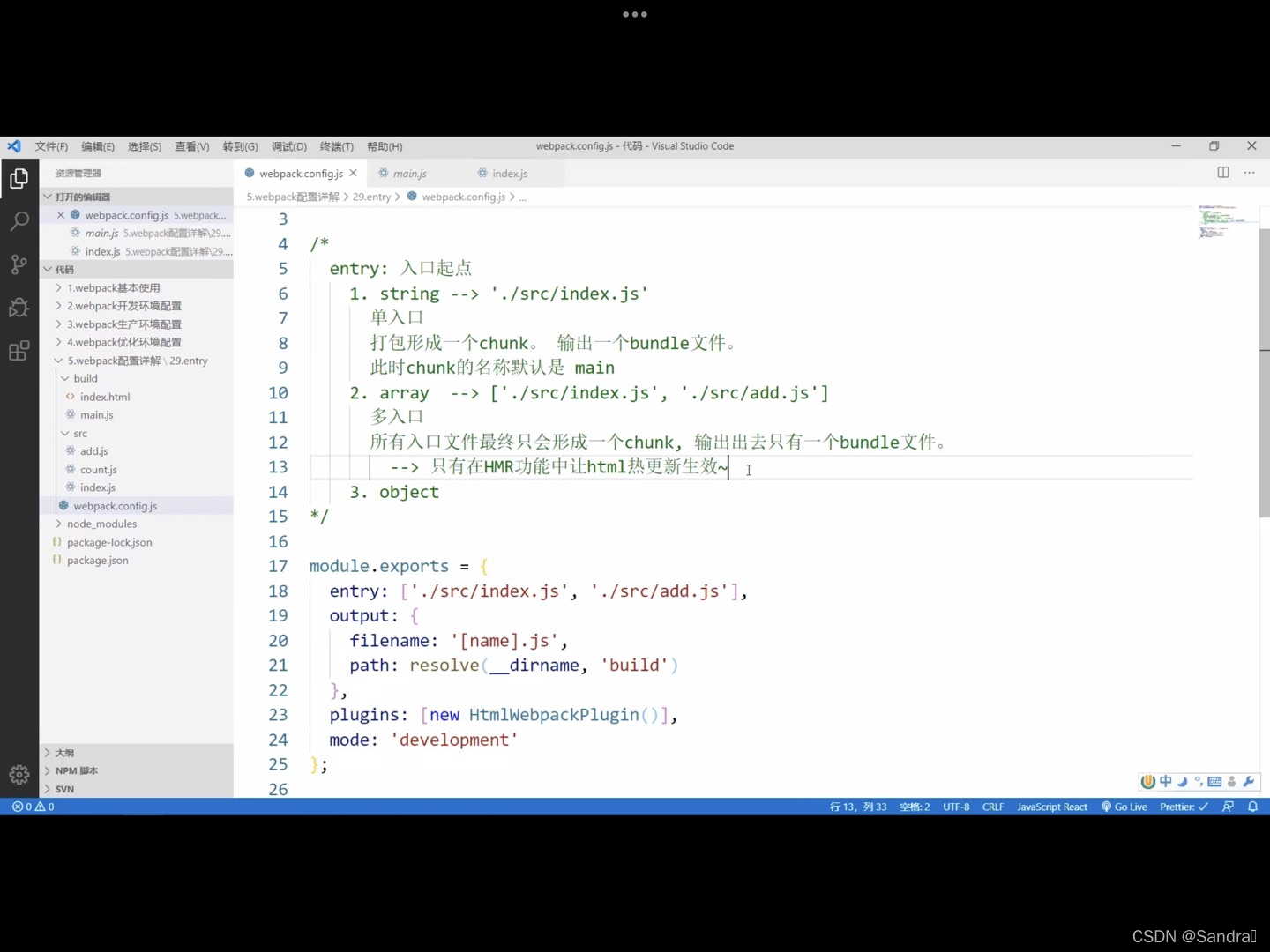Change file encoding UTF-8
The height and width of the screenshot is (952, 1270).
[956, 807]
